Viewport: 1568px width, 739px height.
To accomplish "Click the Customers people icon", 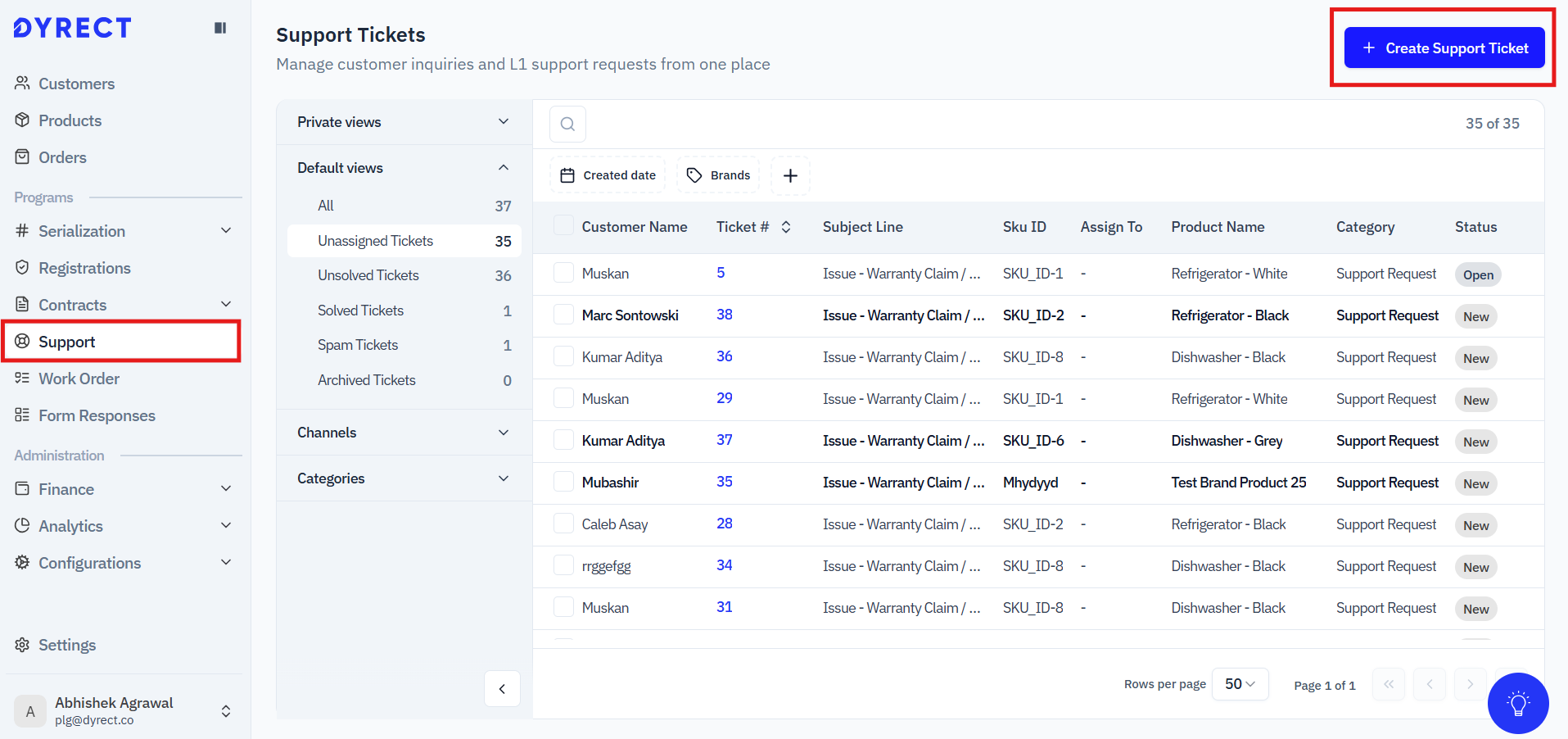I will pos(22,83).
